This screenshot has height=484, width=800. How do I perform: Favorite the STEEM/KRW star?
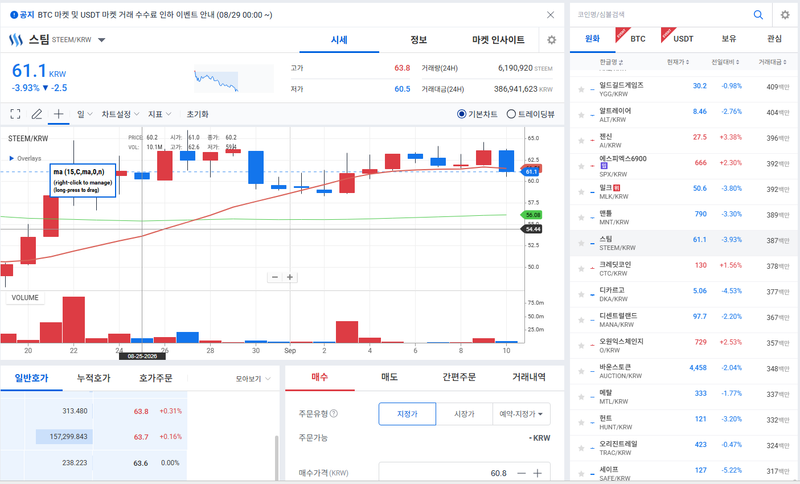(581, 243)
